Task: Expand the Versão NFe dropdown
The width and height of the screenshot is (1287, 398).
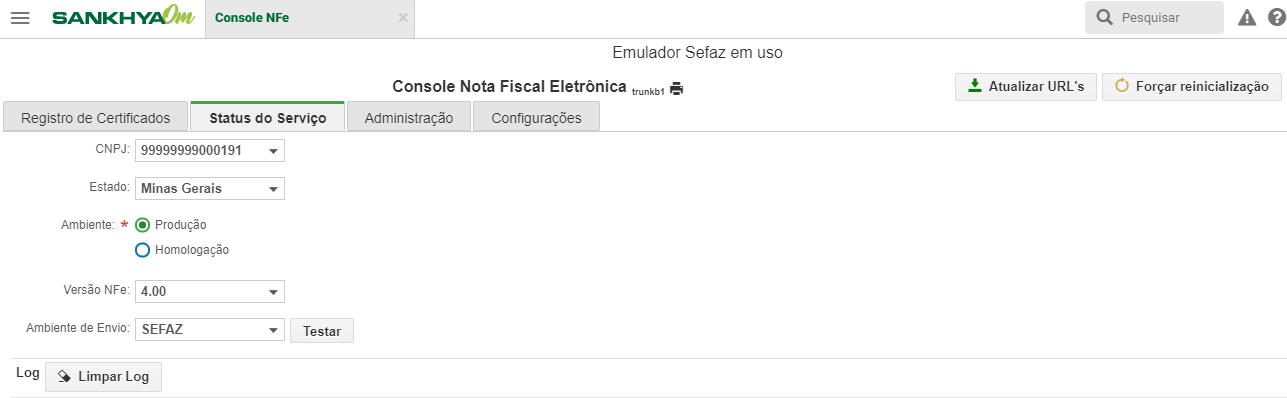Action: tap(210, 291)
